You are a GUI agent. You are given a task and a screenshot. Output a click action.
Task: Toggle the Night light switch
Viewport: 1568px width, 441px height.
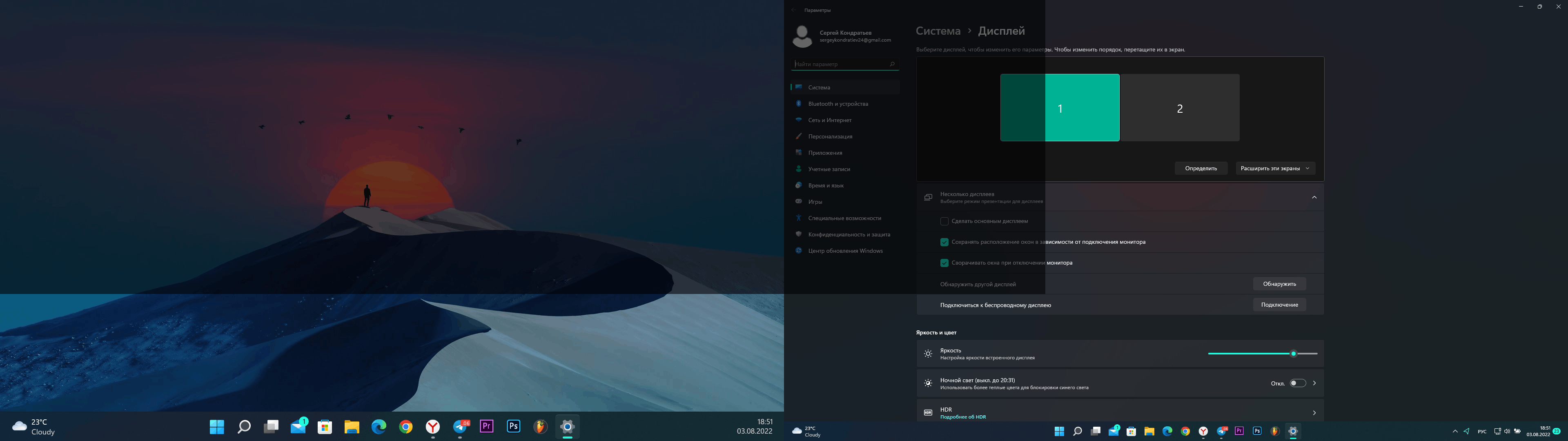click(x=1297, y=383)
